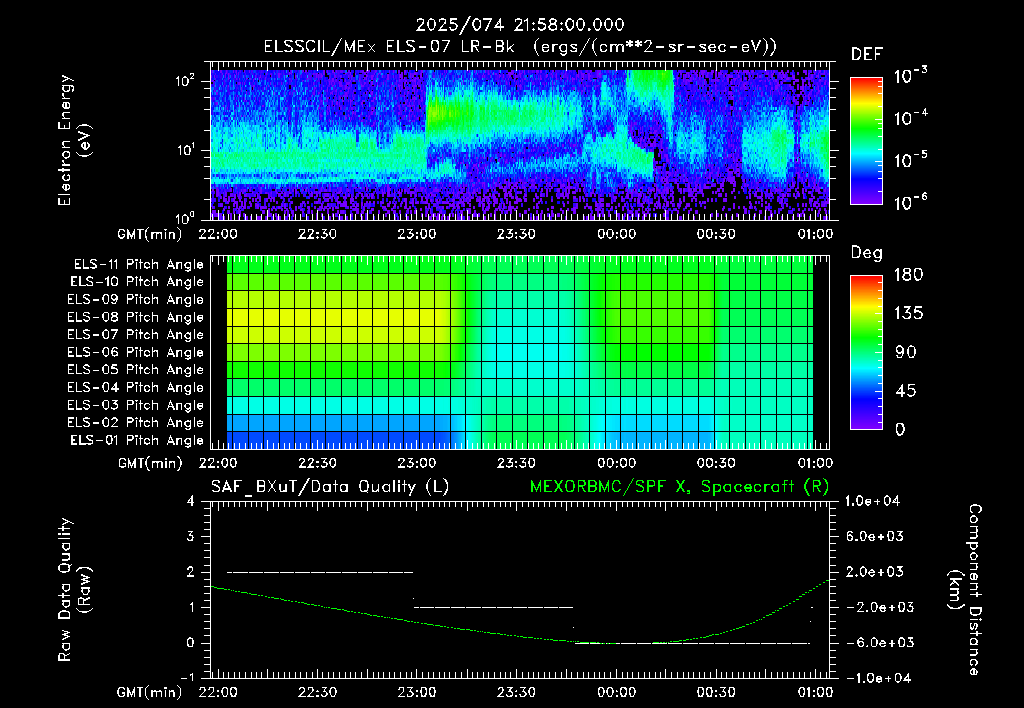Viewport: 1024px width, 708px height.
Task: Click the 180 degree scale value
Action: pyautogui.click(x=908, y=274)
